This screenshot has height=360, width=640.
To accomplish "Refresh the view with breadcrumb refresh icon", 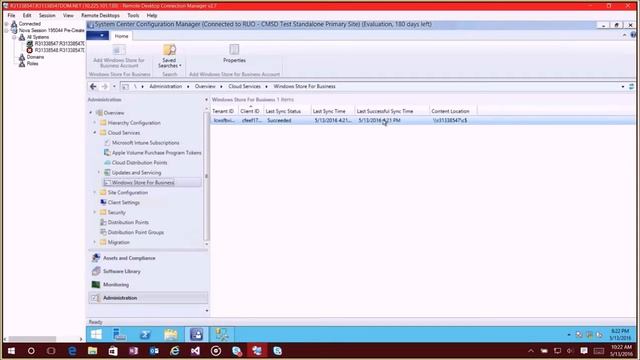I will point(631,87).
